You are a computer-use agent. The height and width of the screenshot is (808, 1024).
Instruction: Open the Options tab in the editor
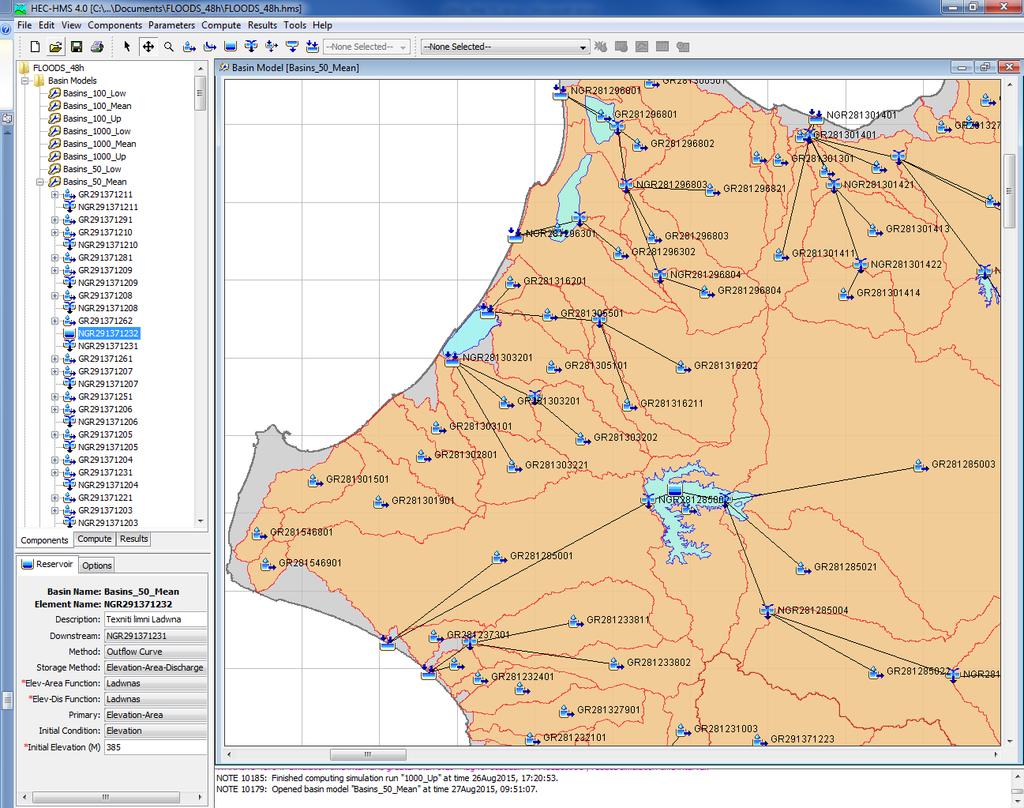pyautogui.click(x=97, y=566)
